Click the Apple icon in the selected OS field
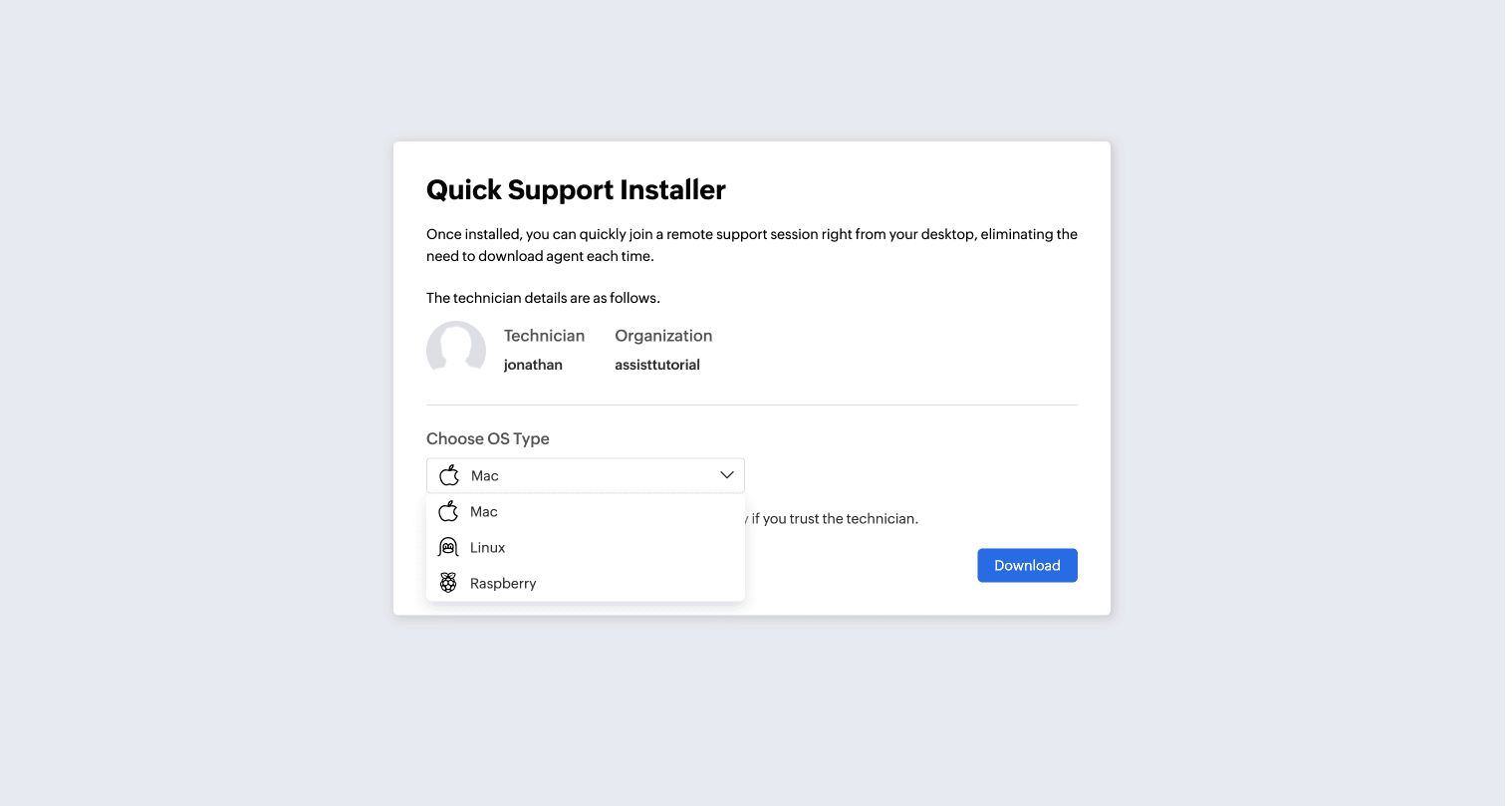 449,475
